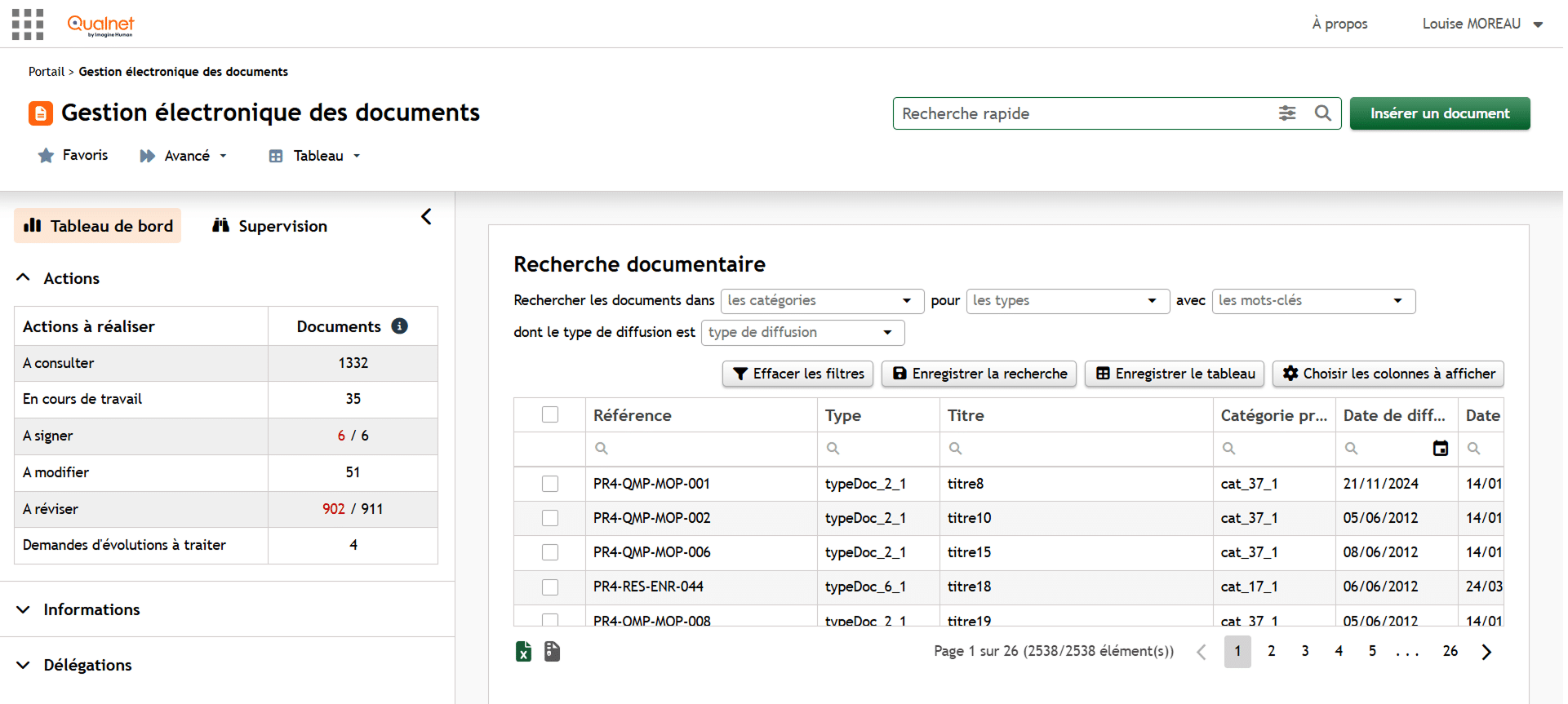Viewport: 1568px width, 704px height.
Task: Go to results page 26
Action: point(1450,651)
